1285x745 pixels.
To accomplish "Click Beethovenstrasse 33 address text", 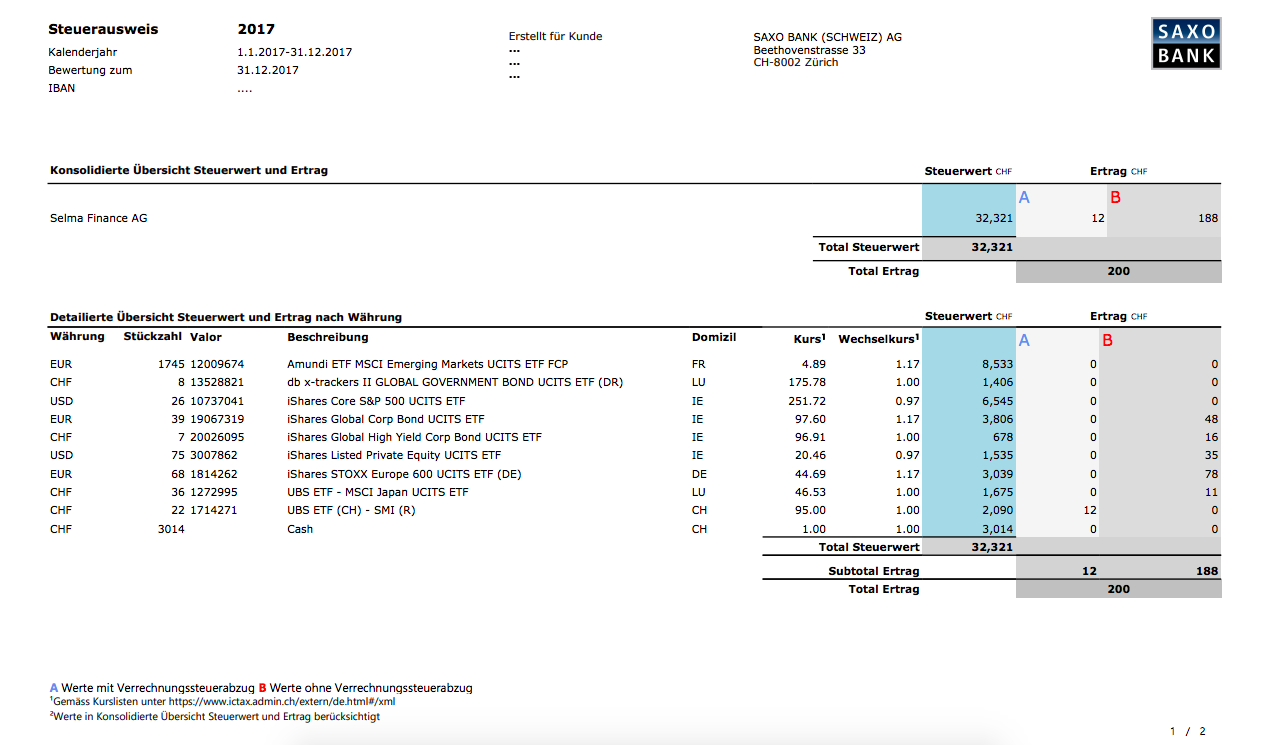I will coord(810,50).
